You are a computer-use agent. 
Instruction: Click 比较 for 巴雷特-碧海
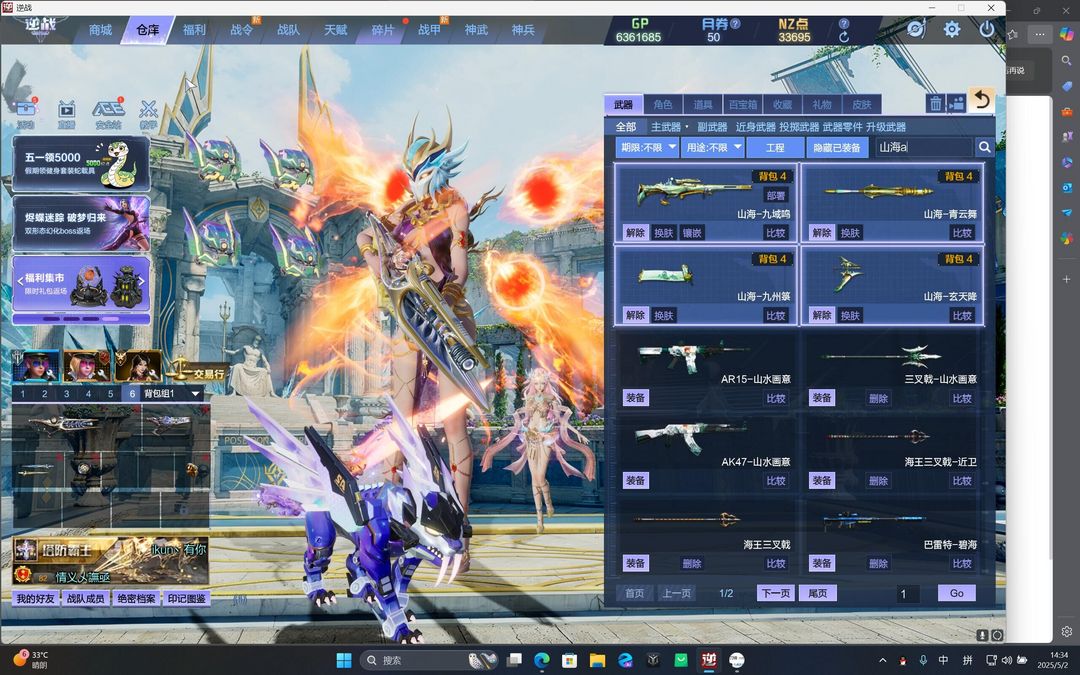point(962,563)
